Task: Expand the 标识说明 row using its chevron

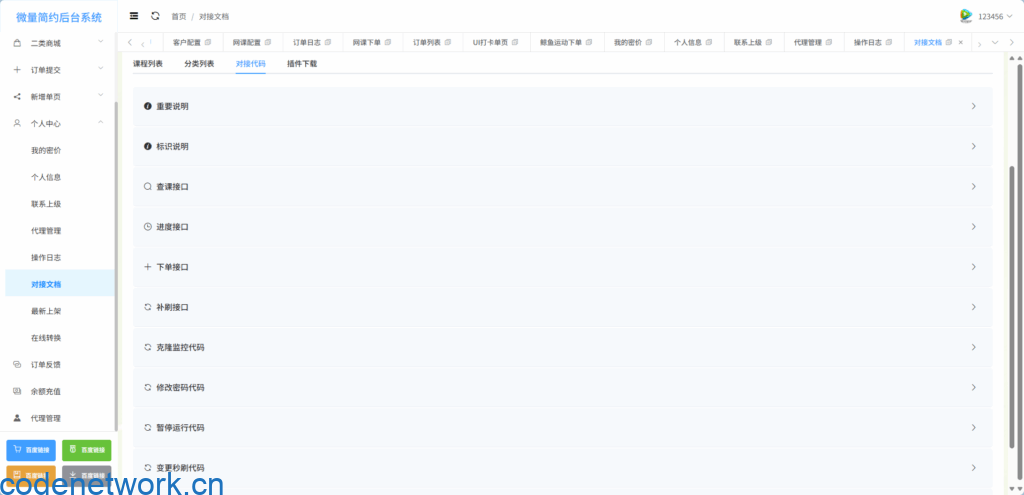Action: point(974,147)
